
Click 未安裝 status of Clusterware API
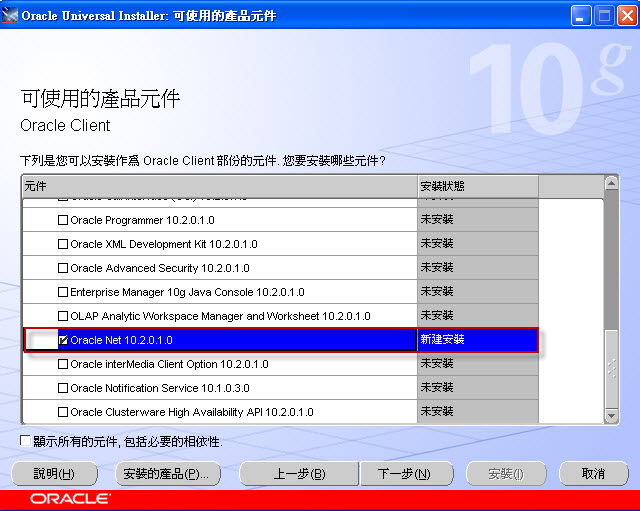[x=478, y=411]
